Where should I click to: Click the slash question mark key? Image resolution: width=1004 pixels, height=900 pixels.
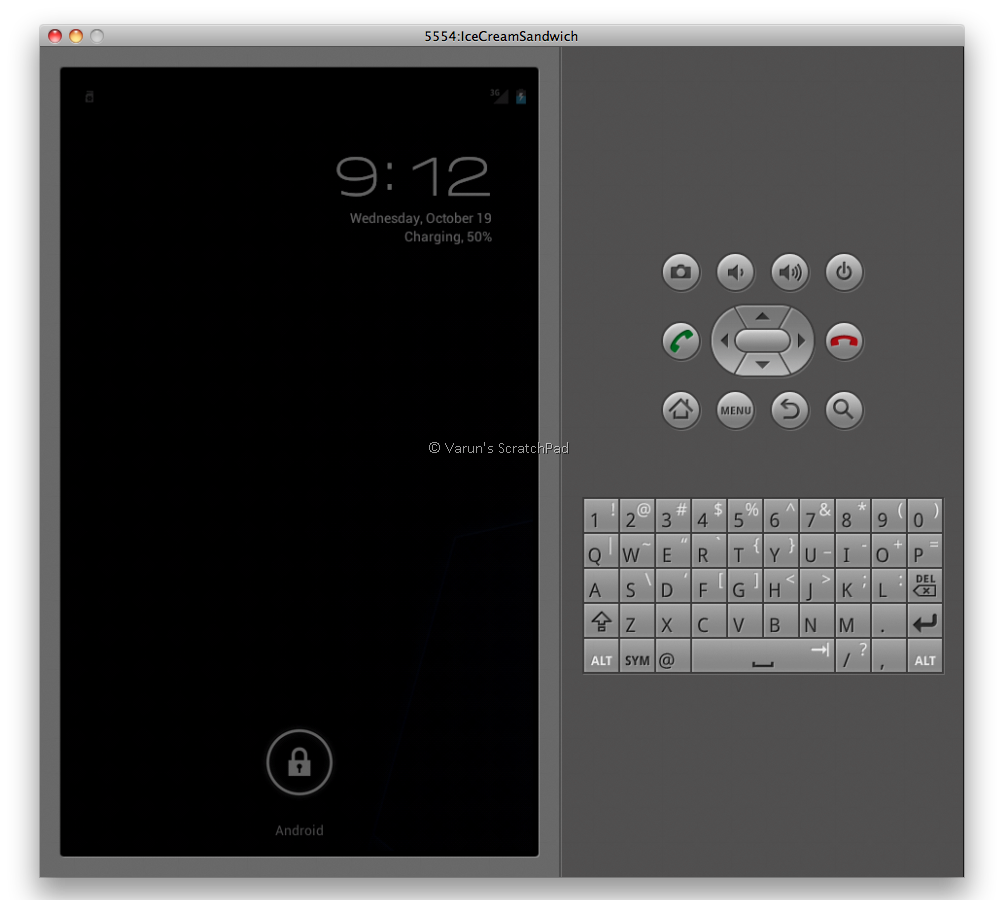tap(853, 656)
